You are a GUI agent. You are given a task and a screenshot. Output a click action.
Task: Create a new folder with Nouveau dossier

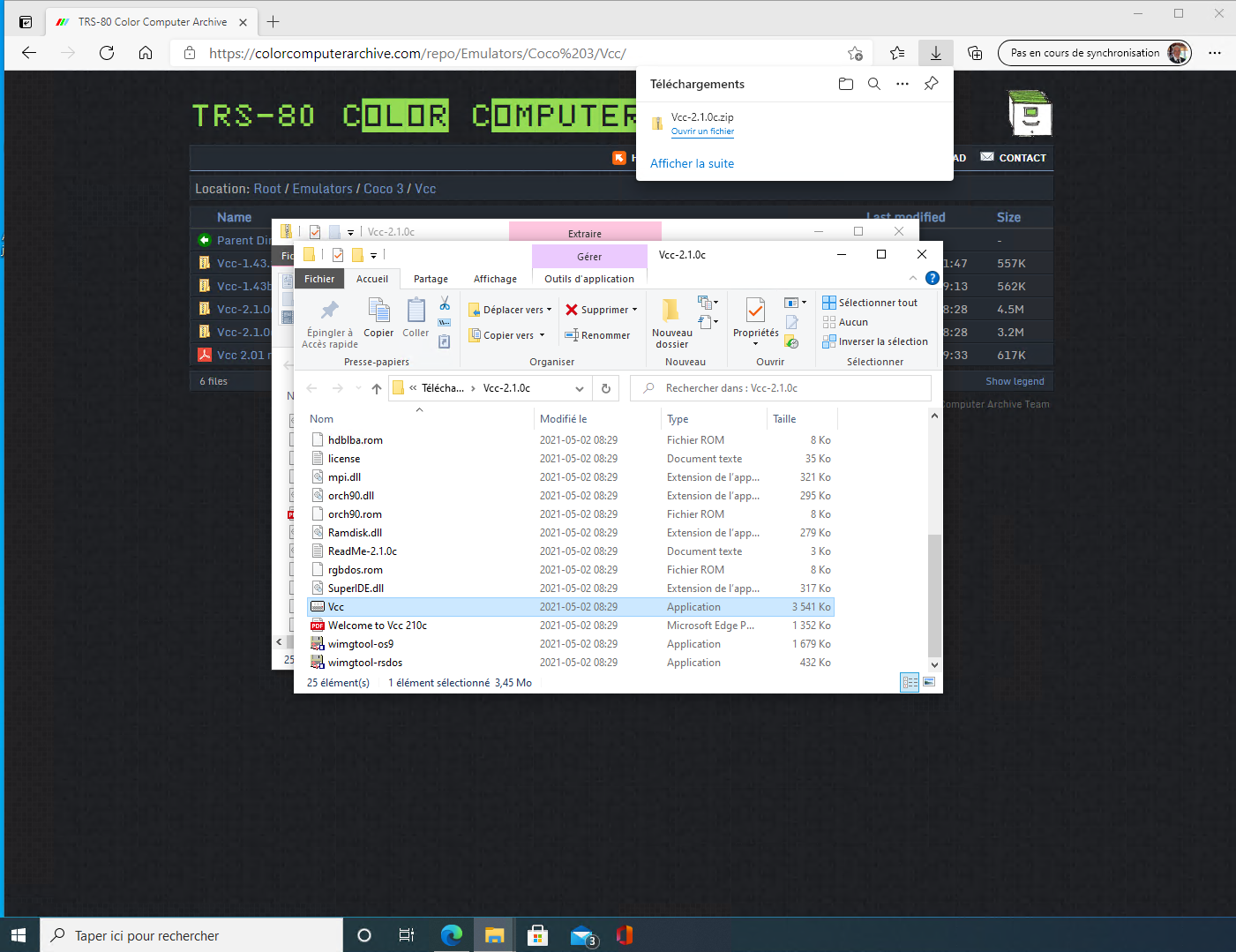672,323
